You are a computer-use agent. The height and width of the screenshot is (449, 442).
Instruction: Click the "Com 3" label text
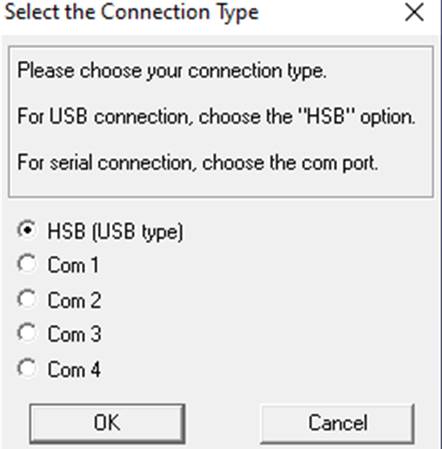[74, 334]
